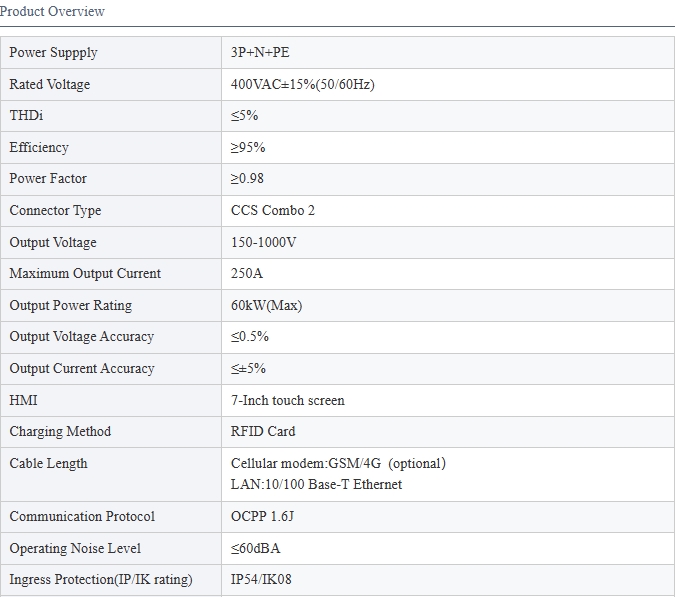676x597 pixels.
Task: Click the Output Voltage Accuracy label
Action: click(81, 336)
